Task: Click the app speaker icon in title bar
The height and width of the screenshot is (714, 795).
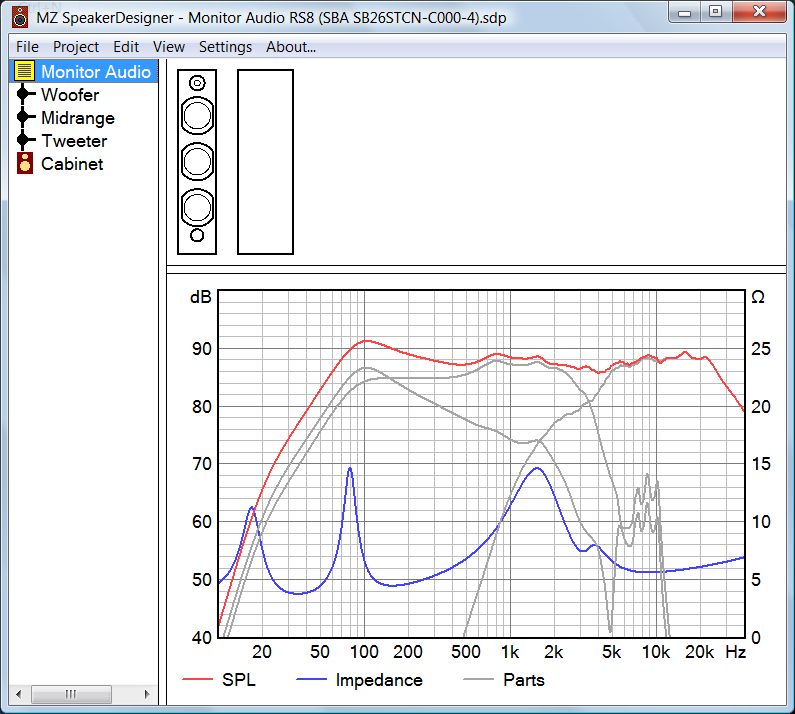Action: click(20, 17)
